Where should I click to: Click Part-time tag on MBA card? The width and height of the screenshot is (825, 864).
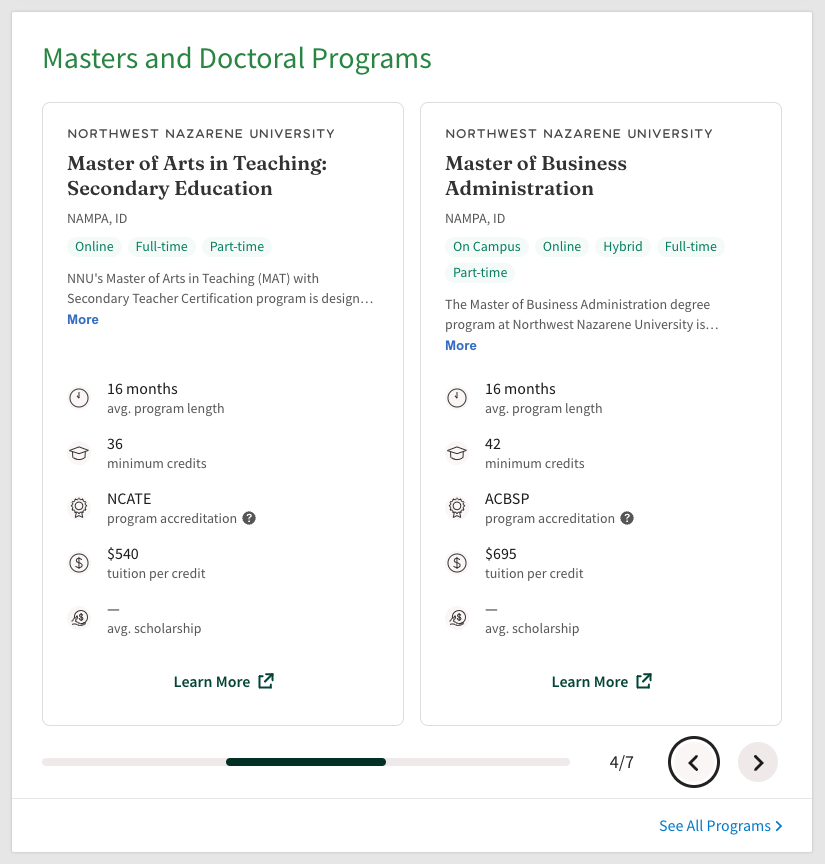pos(480,272)
